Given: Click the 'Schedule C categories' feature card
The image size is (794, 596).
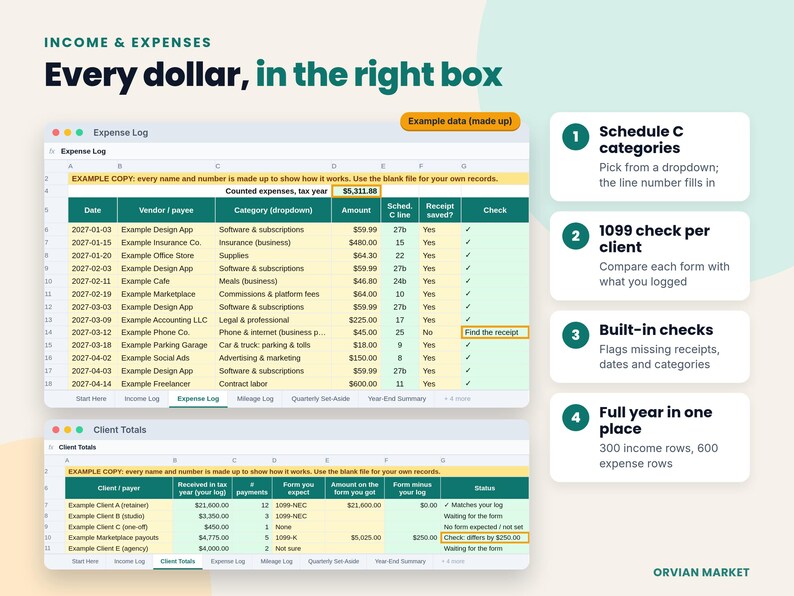Looking at the screenshot, I should [650, 156].
